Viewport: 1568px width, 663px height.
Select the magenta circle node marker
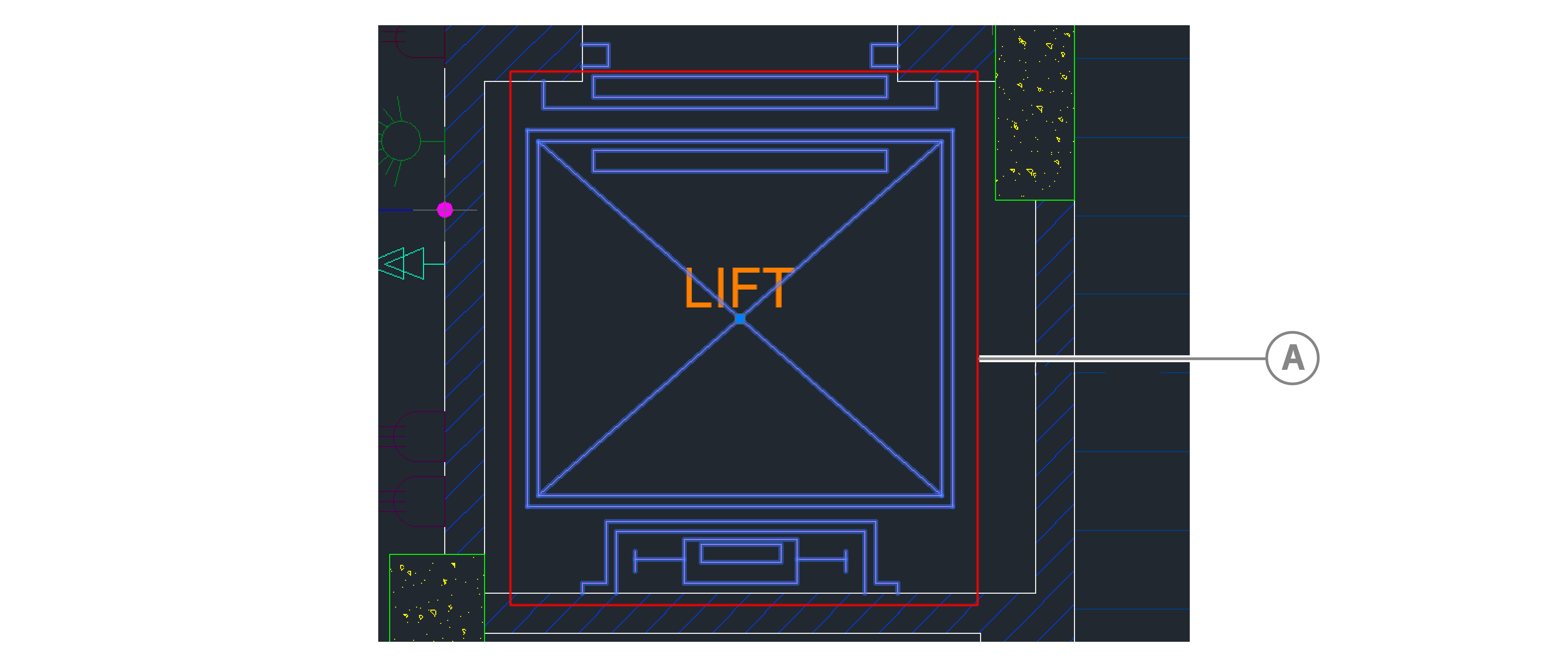point(445,210)
